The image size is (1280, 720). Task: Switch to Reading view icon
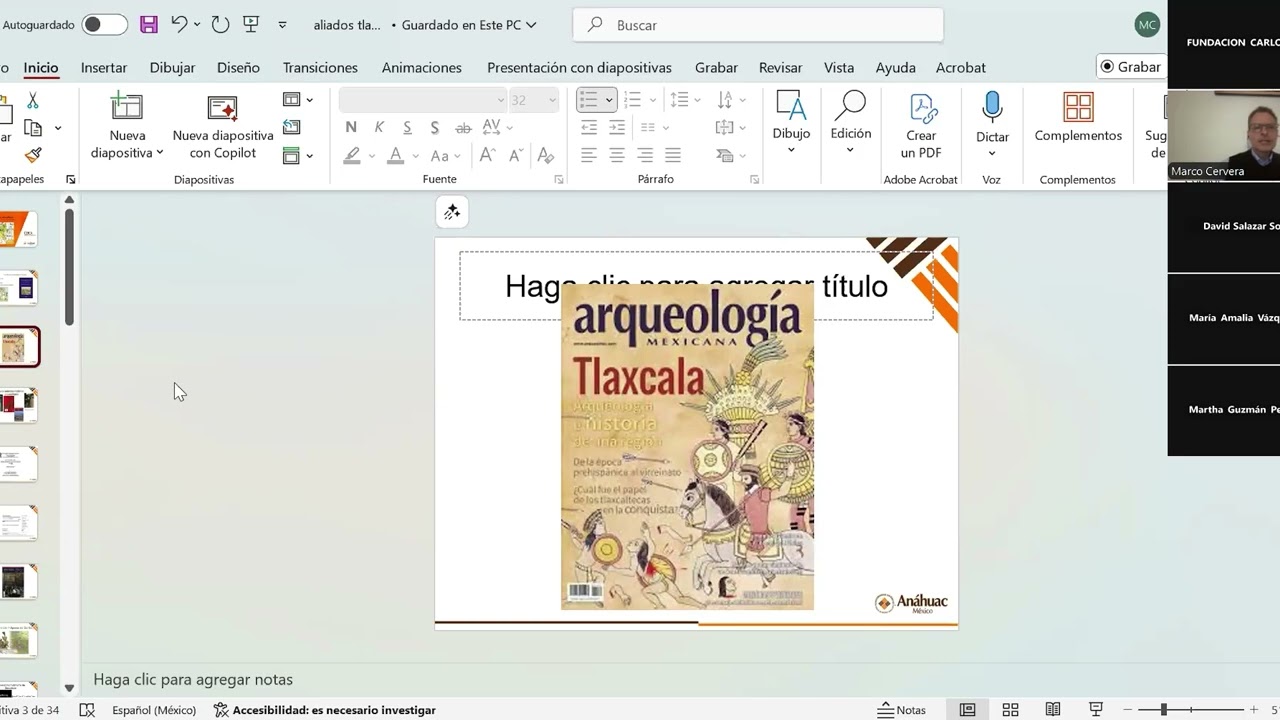tap(1053, 710)
